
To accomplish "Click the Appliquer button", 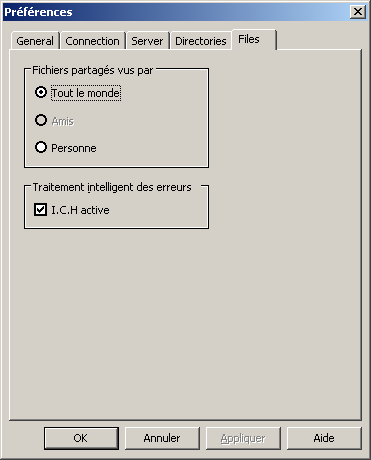I will 243,438.
